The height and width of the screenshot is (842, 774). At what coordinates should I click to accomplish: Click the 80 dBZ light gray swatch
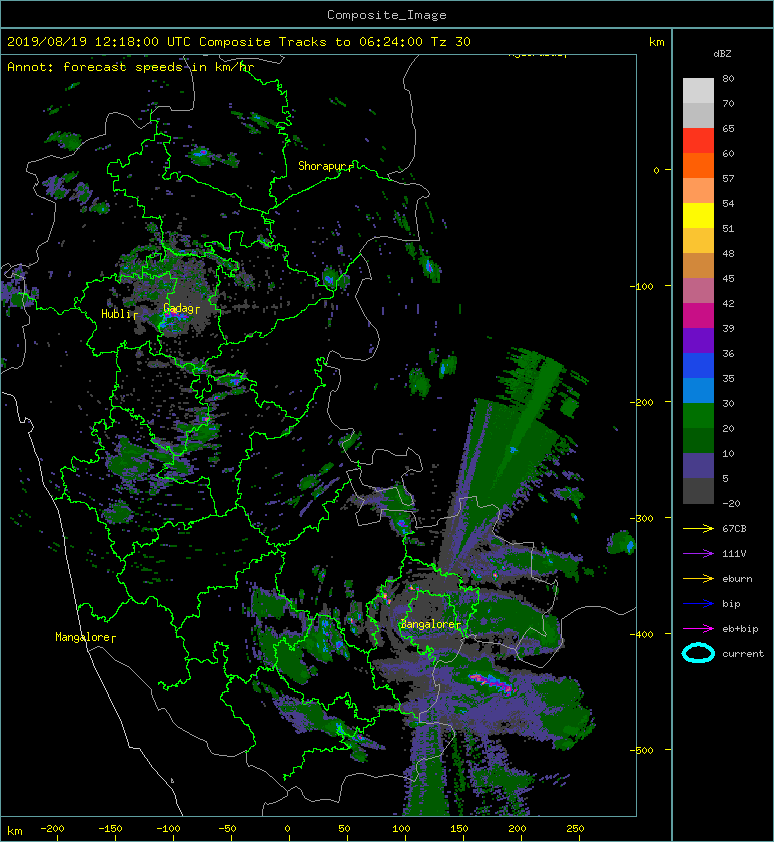698,90
